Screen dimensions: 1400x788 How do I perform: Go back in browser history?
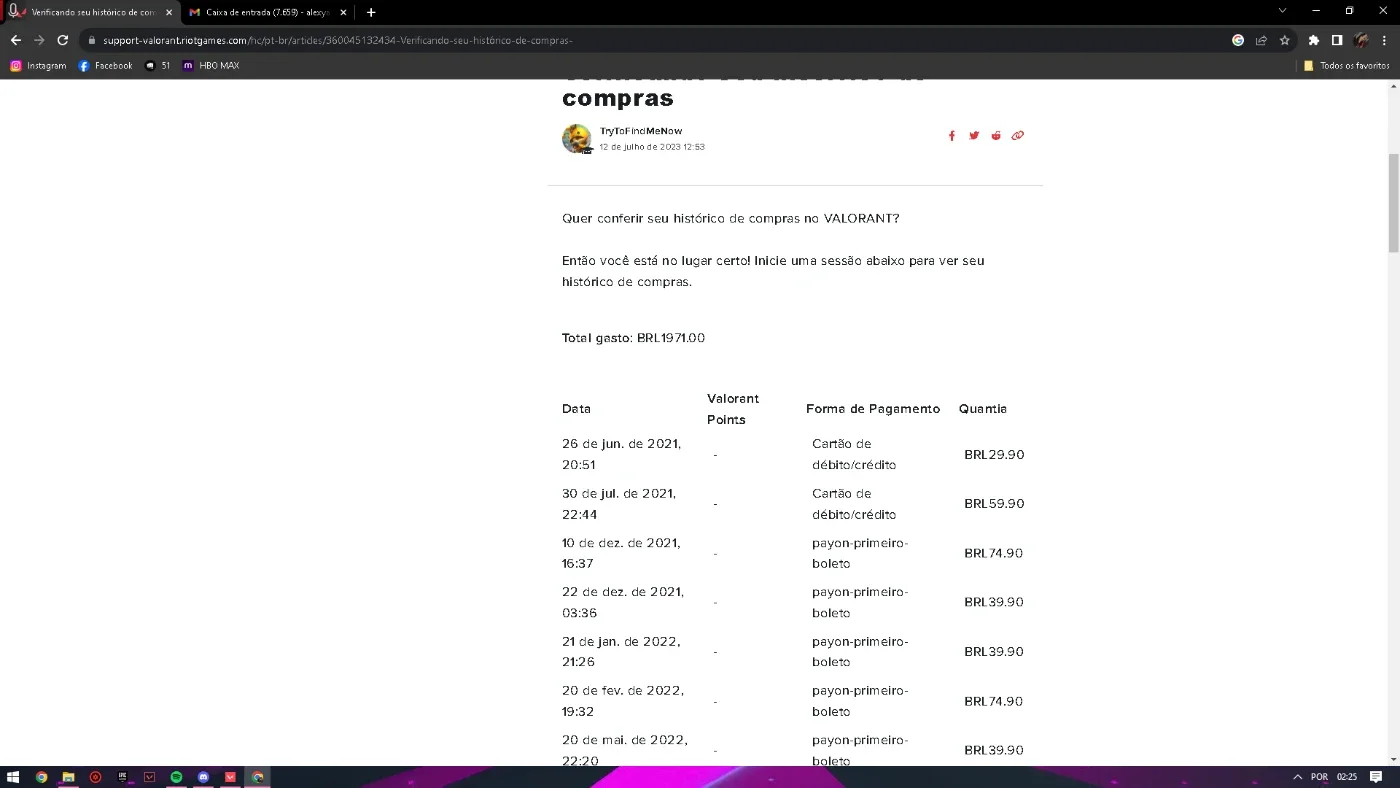[15, 40]
